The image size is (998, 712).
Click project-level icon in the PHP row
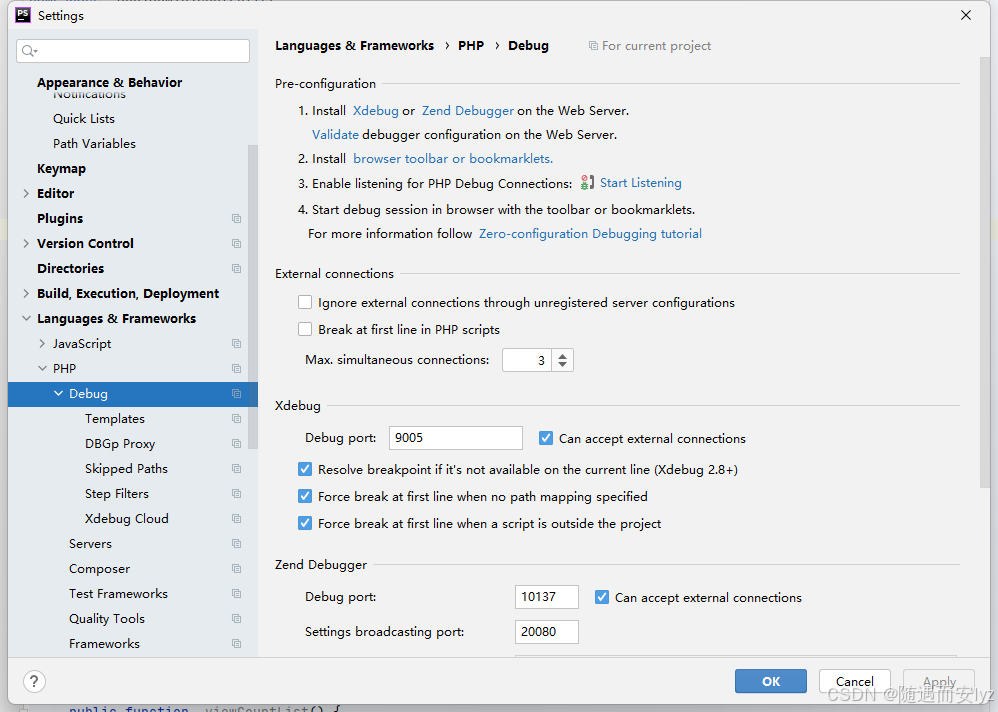[237, 368]
